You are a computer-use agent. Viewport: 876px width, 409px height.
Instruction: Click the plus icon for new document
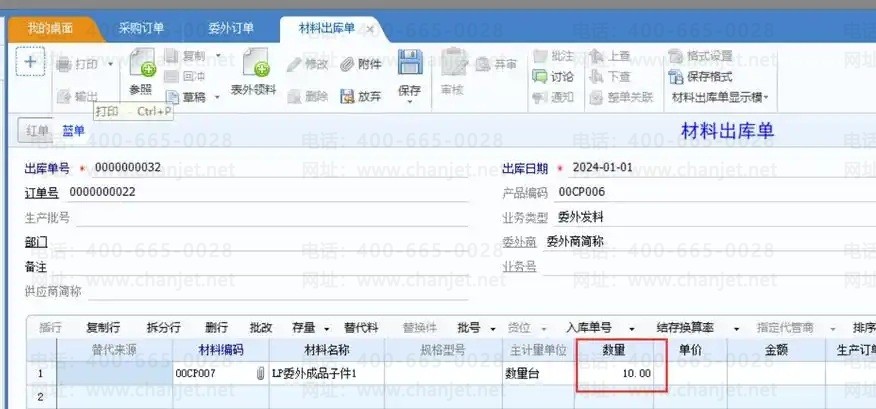(x=30, y=62)
